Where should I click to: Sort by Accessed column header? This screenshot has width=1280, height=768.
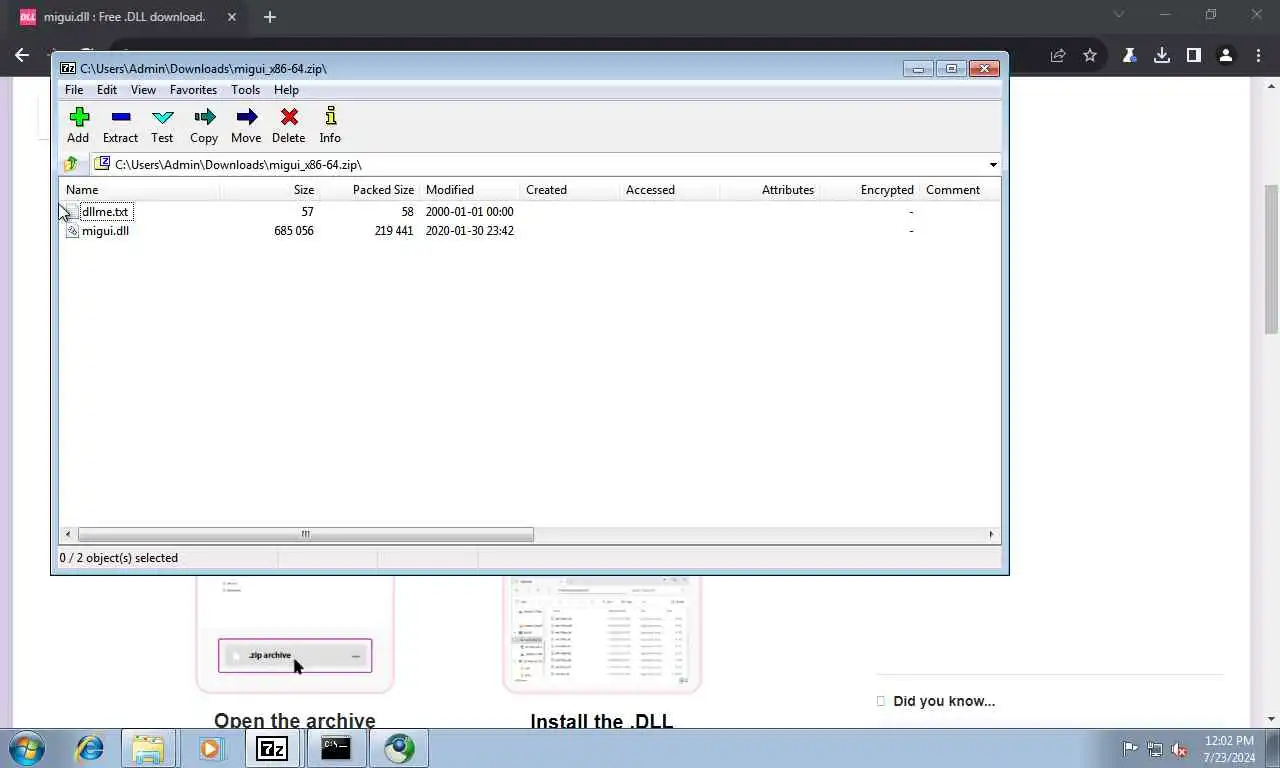click(x=670, y=190)
